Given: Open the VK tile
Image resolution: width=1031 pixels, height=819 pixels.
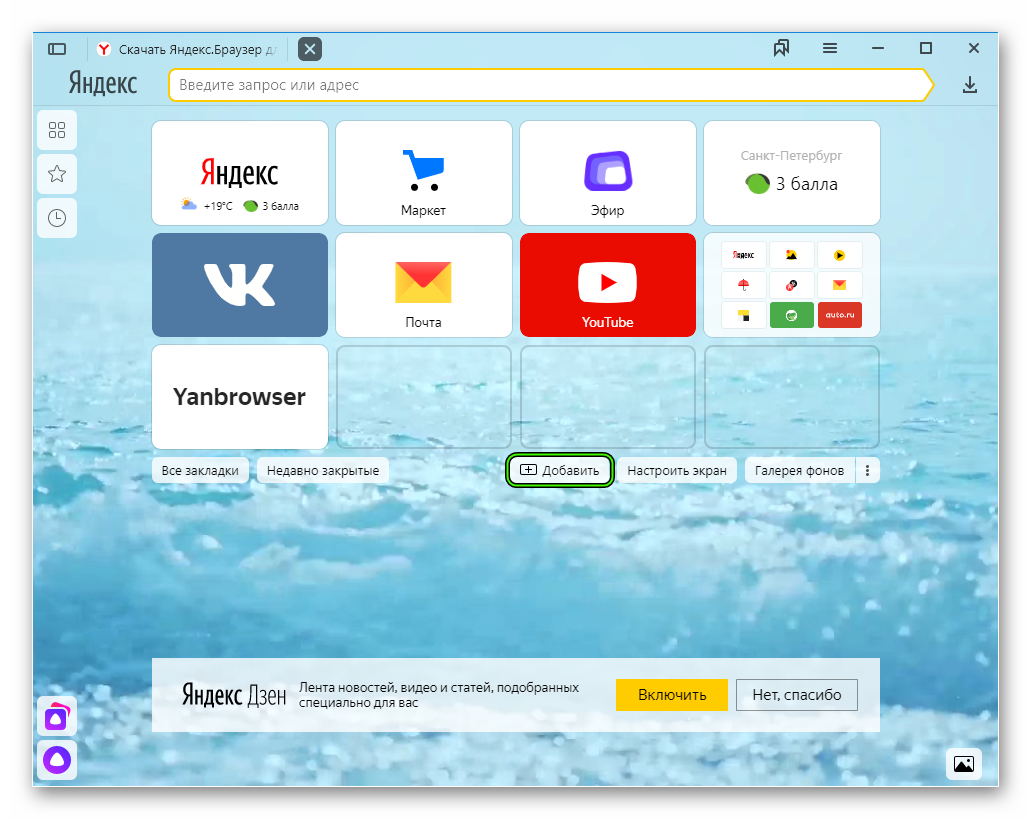Looking at the screenshot, I should pyautogui.click(x=239, y=285).
